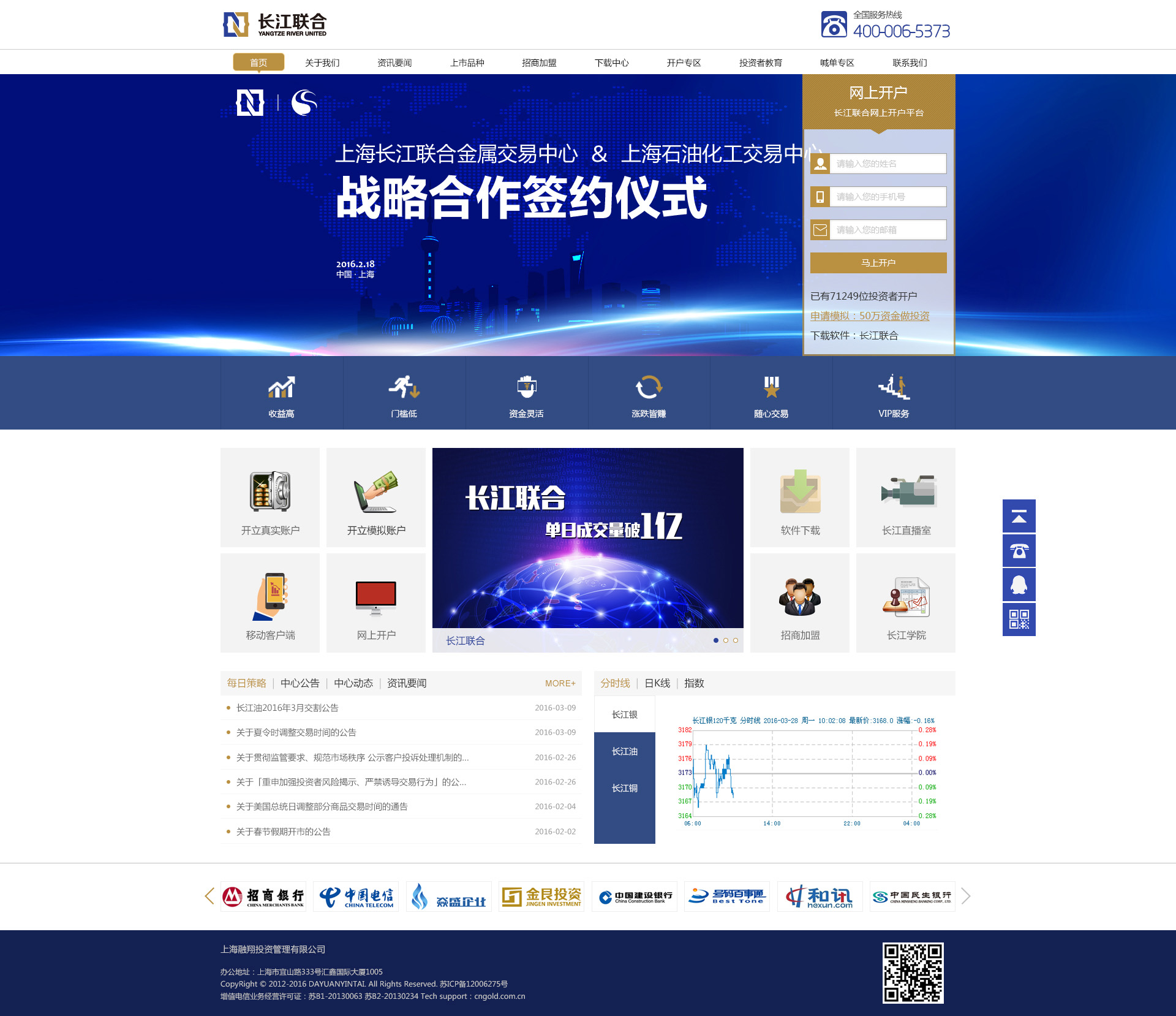The height and width of the screenshot is (1016, 1176).
Task: Open the 长江学院 stamp tile
Action: (x=906, y=603)
